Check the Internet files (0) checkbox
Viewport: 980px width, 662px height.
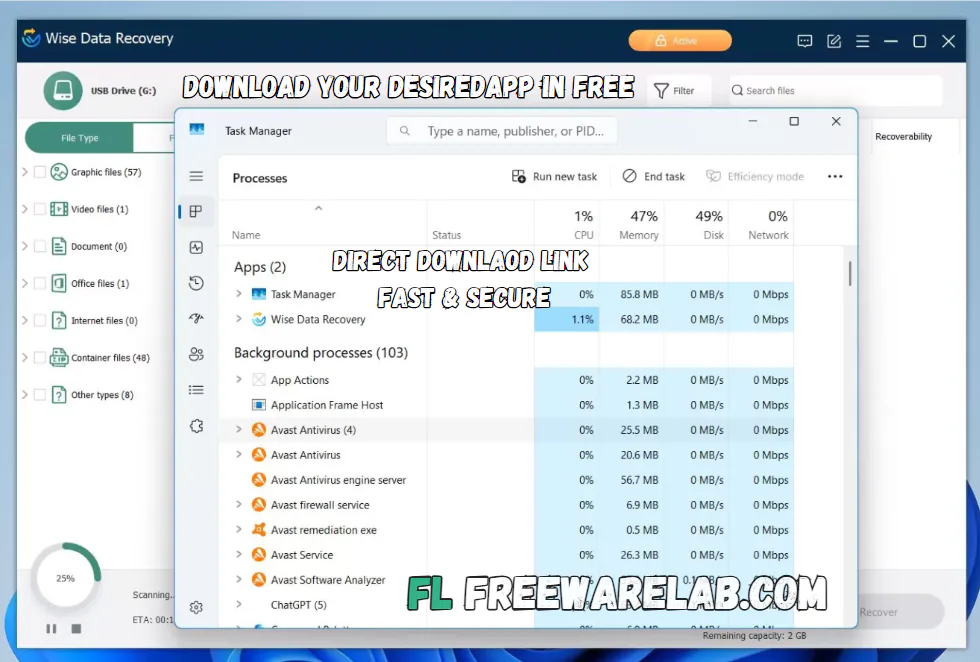point(40,321)
